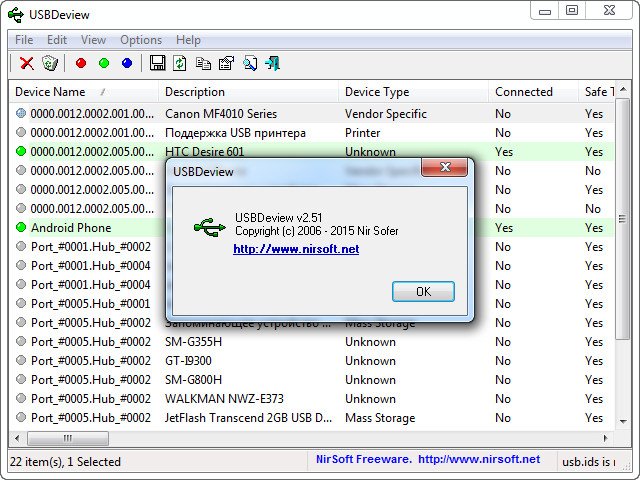Select the Canon MF4010 Series row
The height and width of the screenshot is (480, 640).
coord(311,113)
